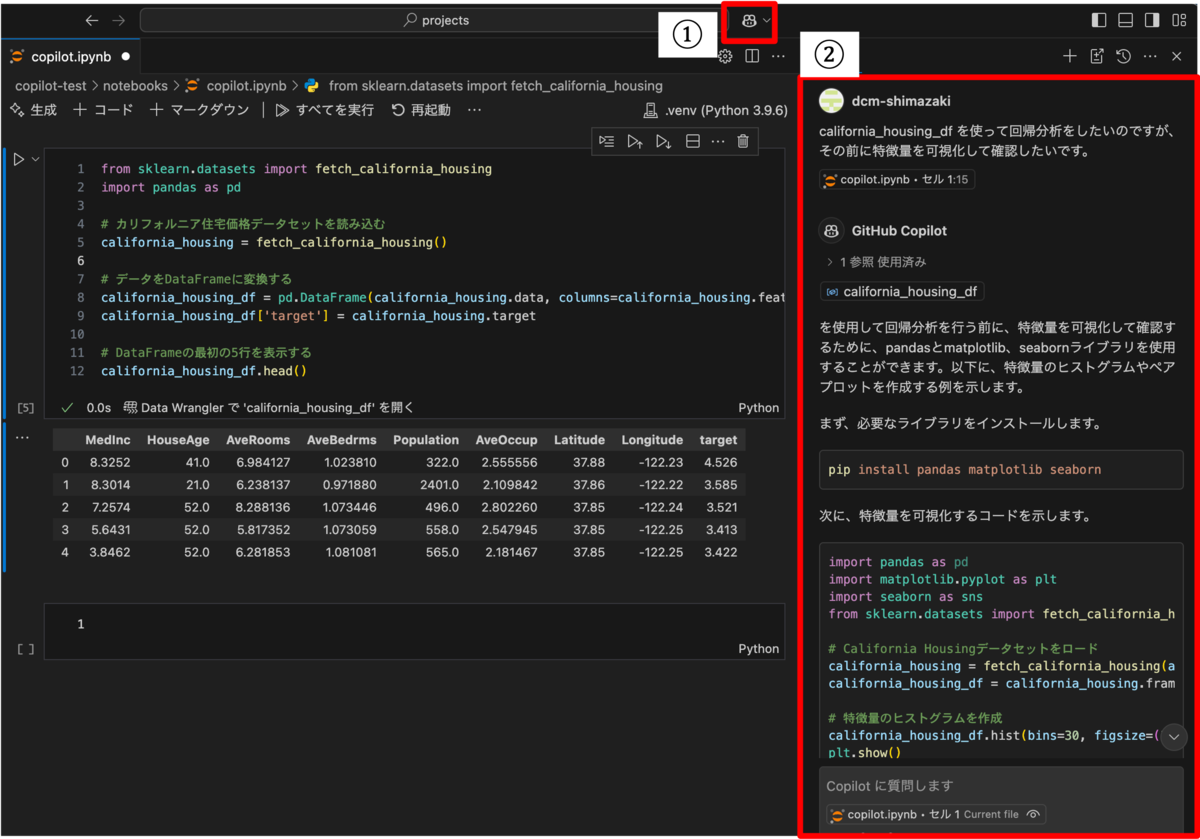Go back with the left arrow

(x=92, y=20)
